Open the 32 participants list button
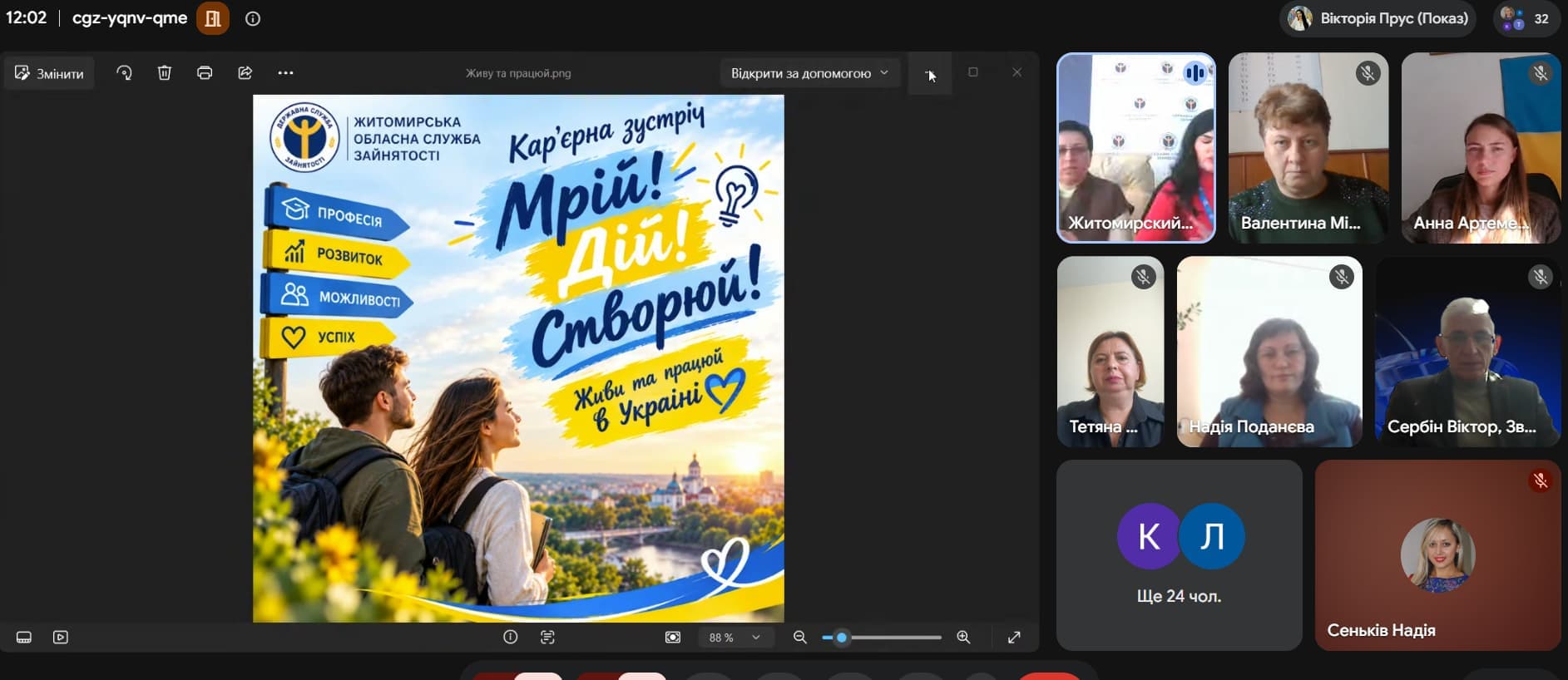The width and height of the screenshot is (1568, 680). click(1526, 18)
